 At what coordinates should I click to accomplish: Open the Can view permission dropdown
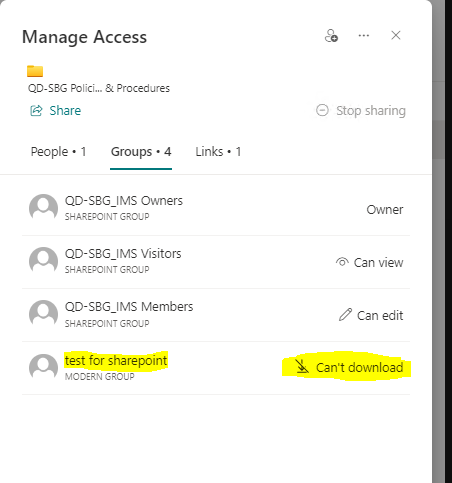point(369,263)
